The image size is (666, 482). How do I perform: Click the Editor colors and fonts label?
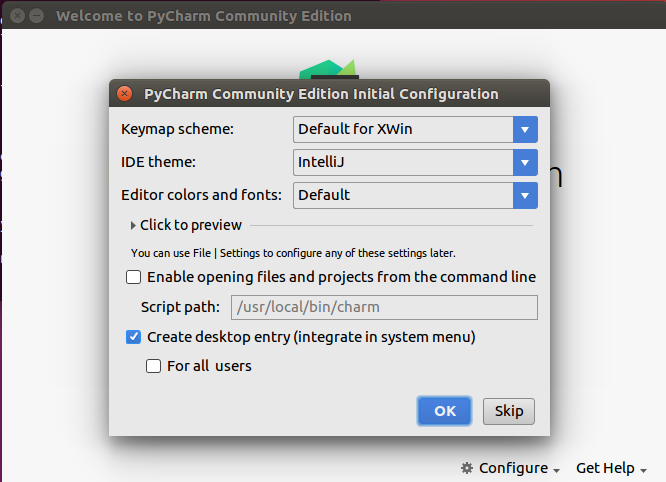(201, 195)
